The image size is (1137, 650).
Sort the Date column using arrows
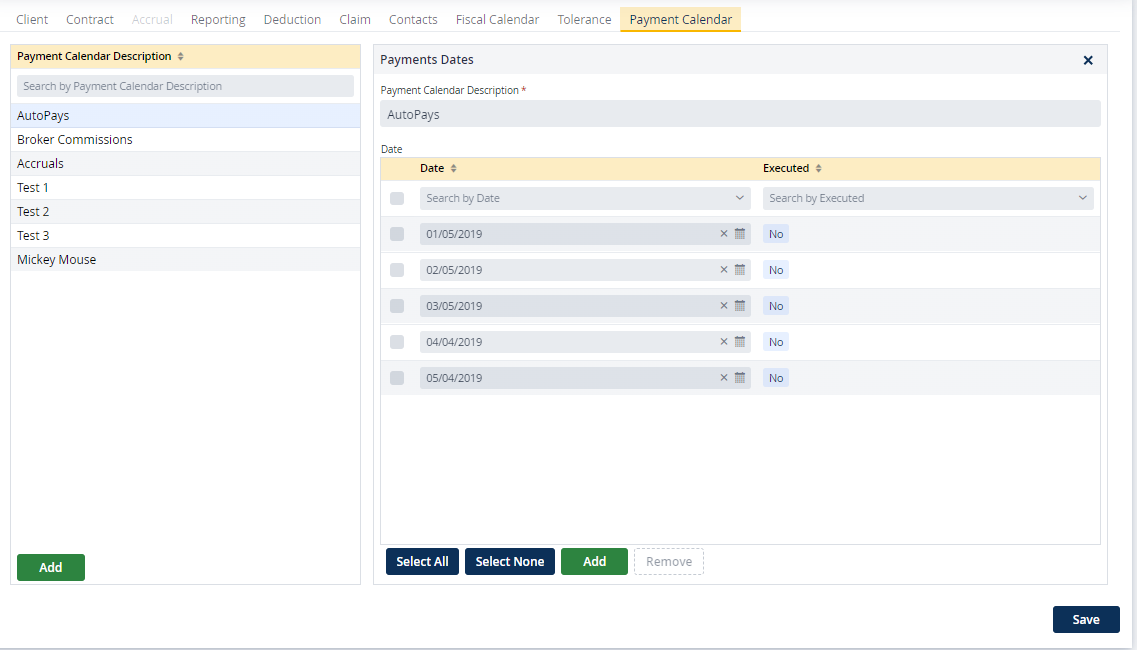[x=453, y=169]
